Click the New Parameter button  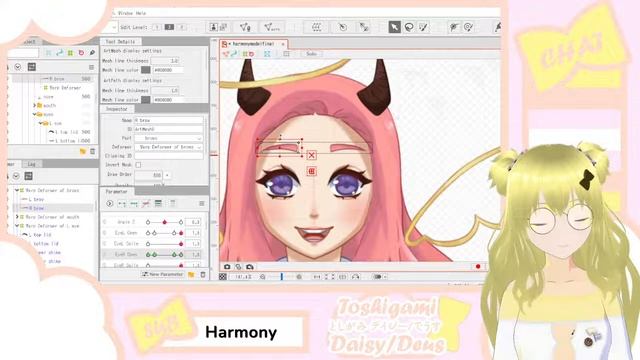coord(162,275)
